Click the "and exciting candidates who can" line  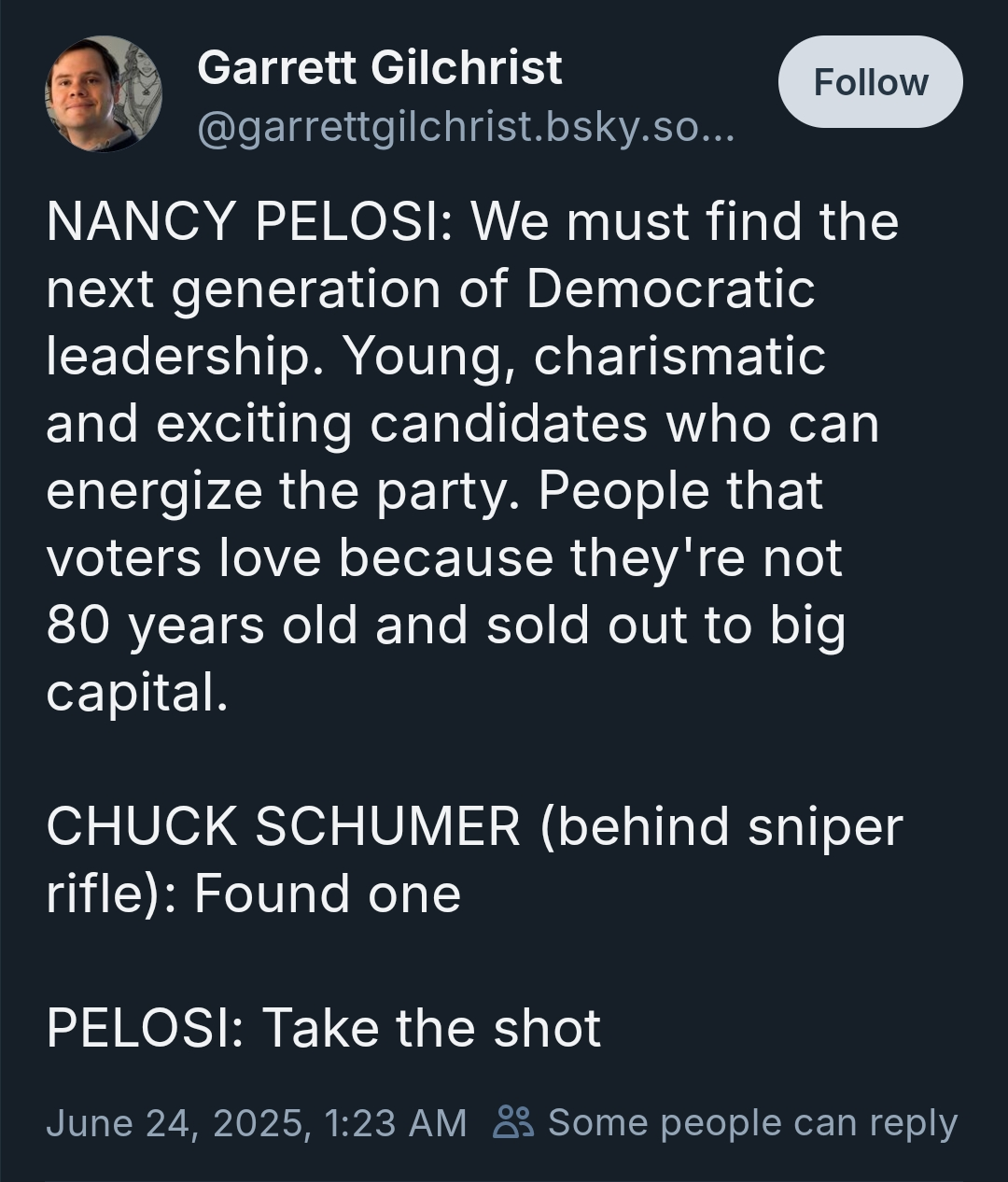click(x=463, y=424)
